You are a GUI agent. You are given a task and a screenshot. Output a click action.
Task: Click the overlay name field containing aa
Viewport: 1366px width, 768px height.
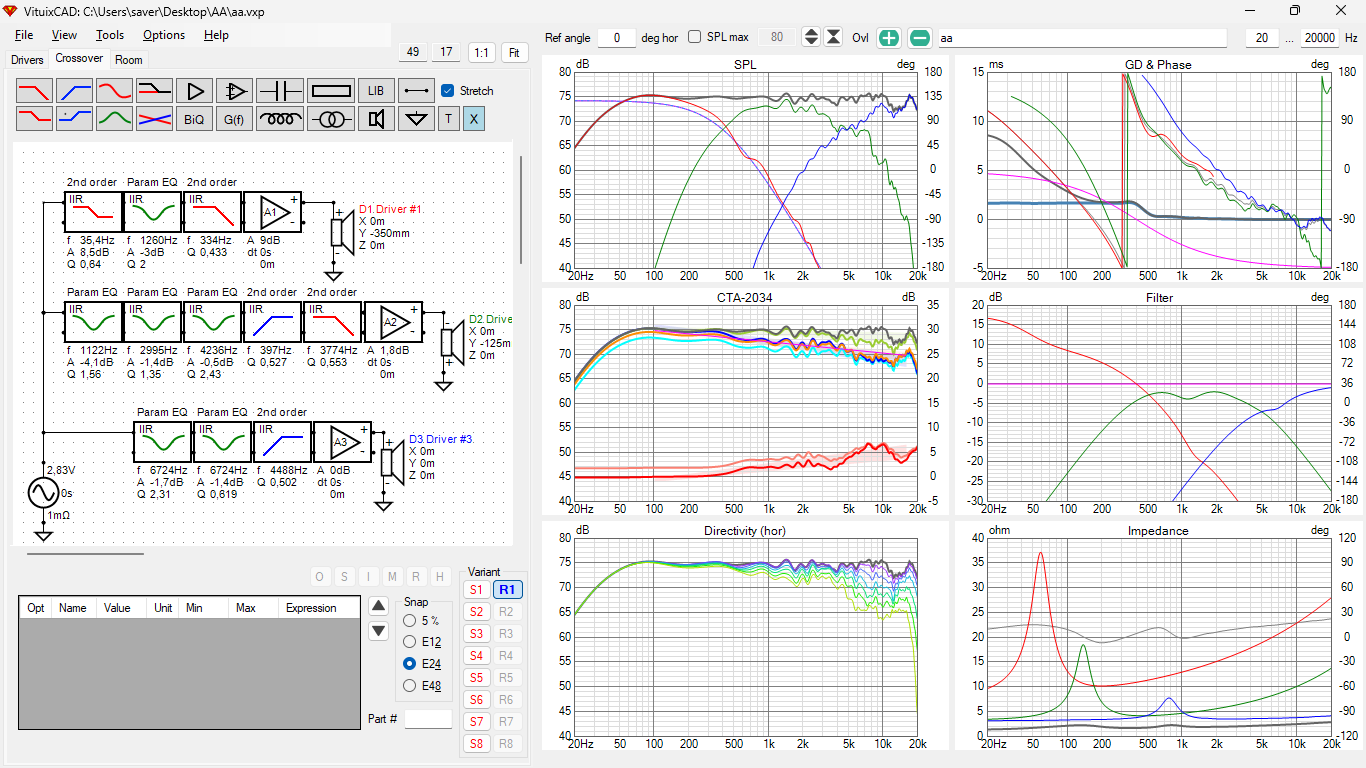1082,38
